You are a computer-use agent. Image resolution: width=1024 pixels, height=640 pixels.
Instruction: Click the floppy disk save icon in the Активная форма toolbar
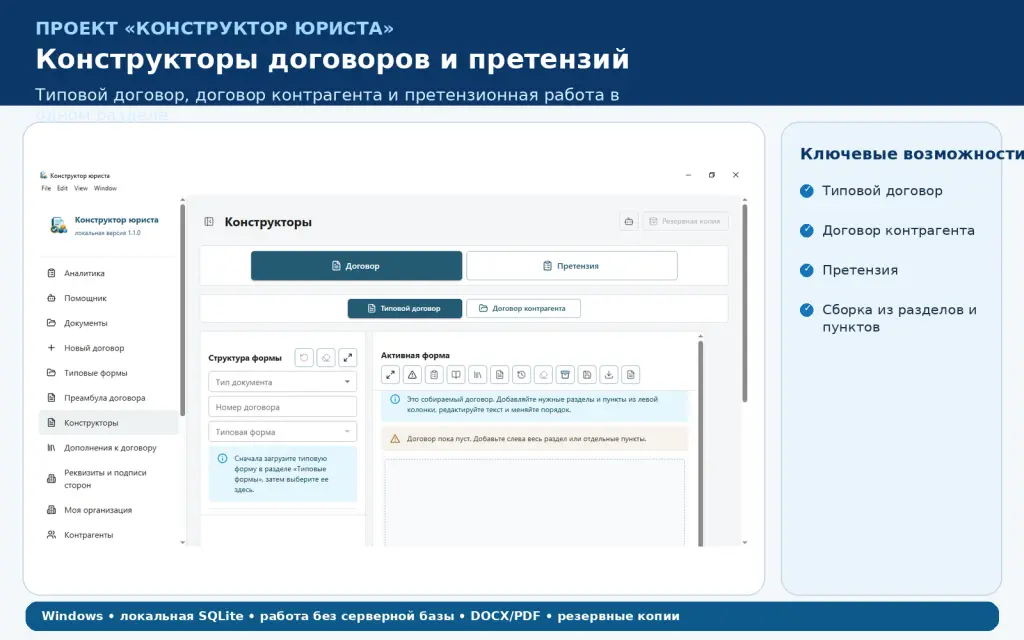click(587, 375)
